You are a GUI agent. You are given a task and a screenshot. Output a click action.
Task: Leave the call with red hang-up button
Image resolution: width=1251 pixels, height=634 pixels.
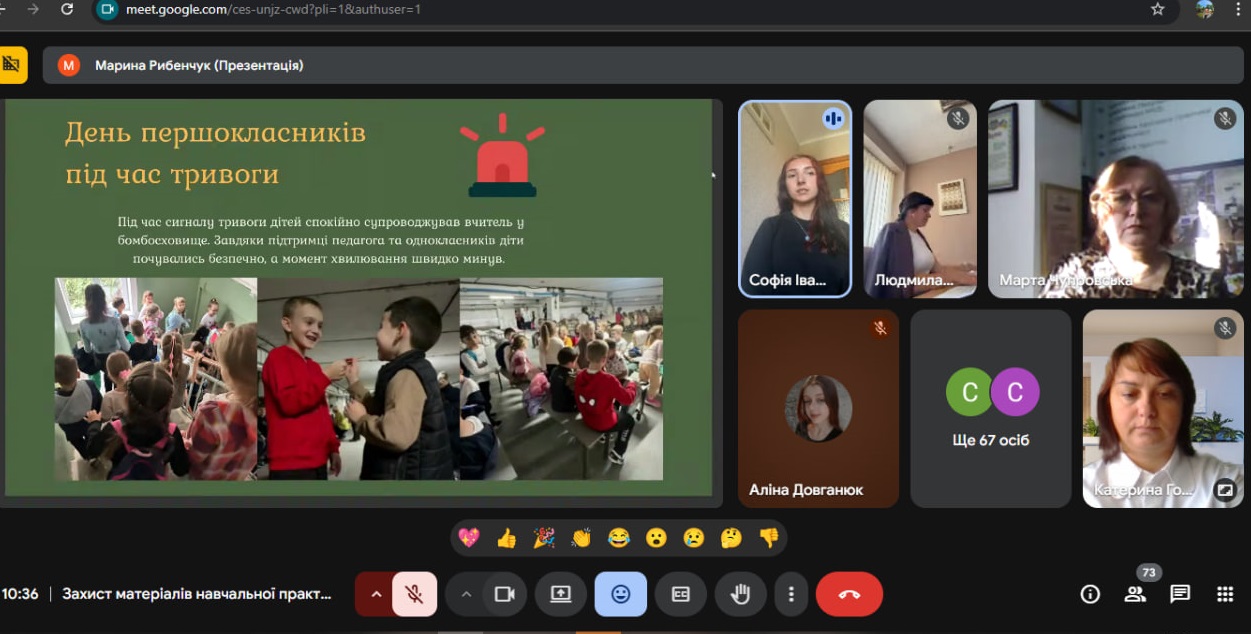tap(849, 594)
